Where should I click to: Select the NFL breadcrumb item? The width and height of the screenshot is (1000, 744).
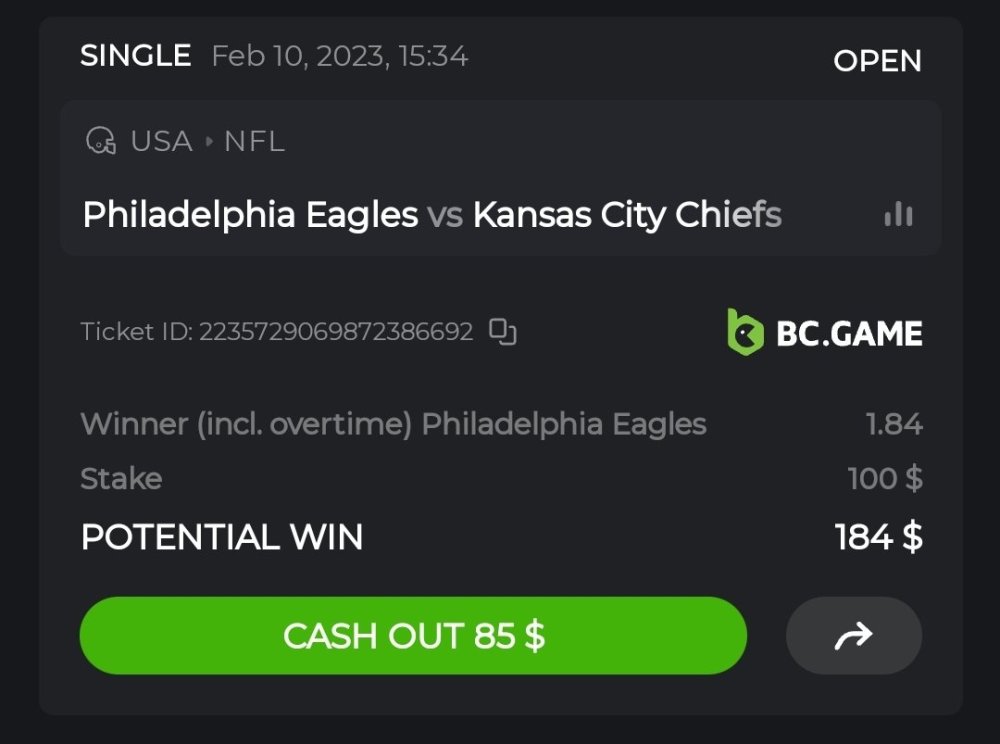pos(255,141)
